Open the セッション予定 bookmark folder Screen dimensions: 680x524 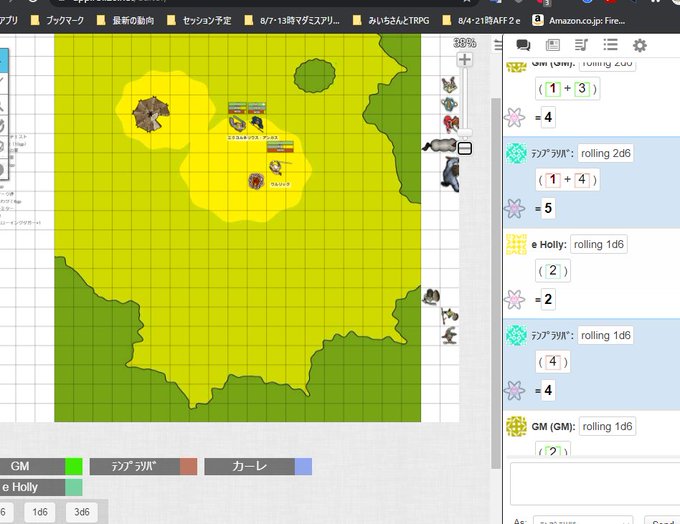(x=199, y=20)
